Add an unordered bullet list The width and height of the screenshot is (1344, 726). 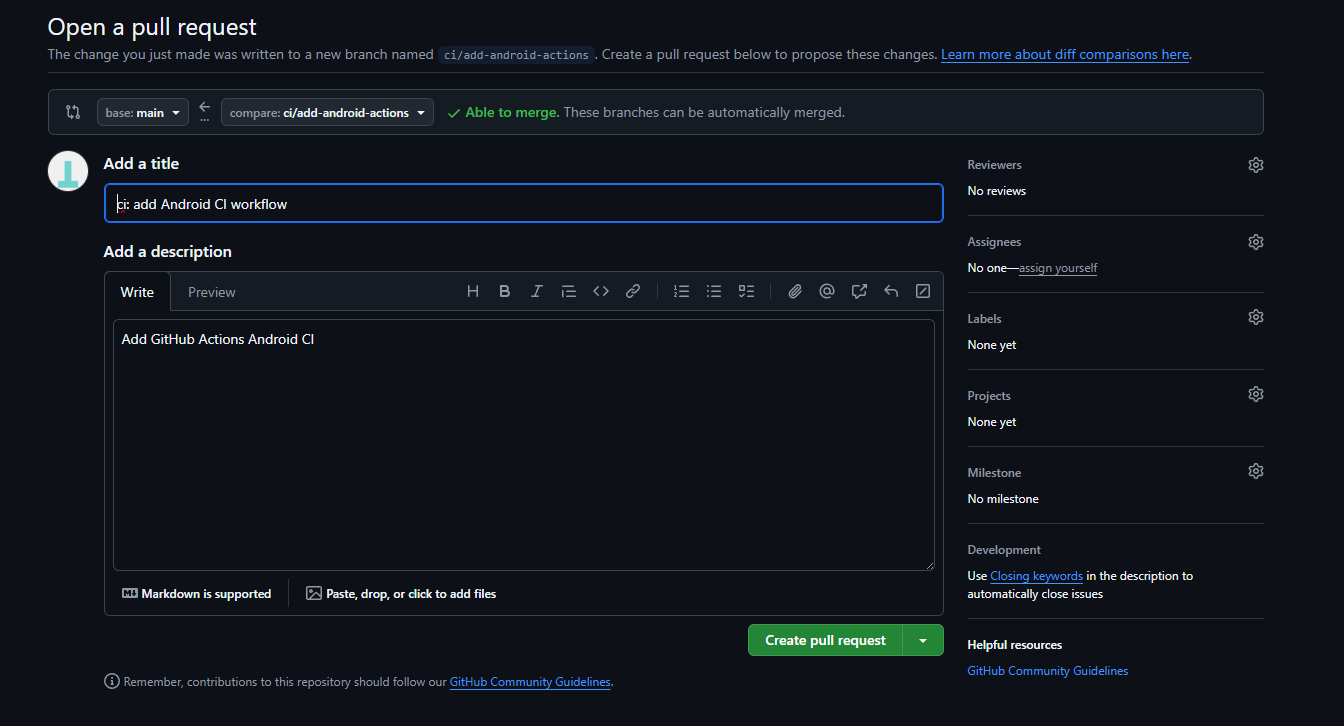pos(714,291)
